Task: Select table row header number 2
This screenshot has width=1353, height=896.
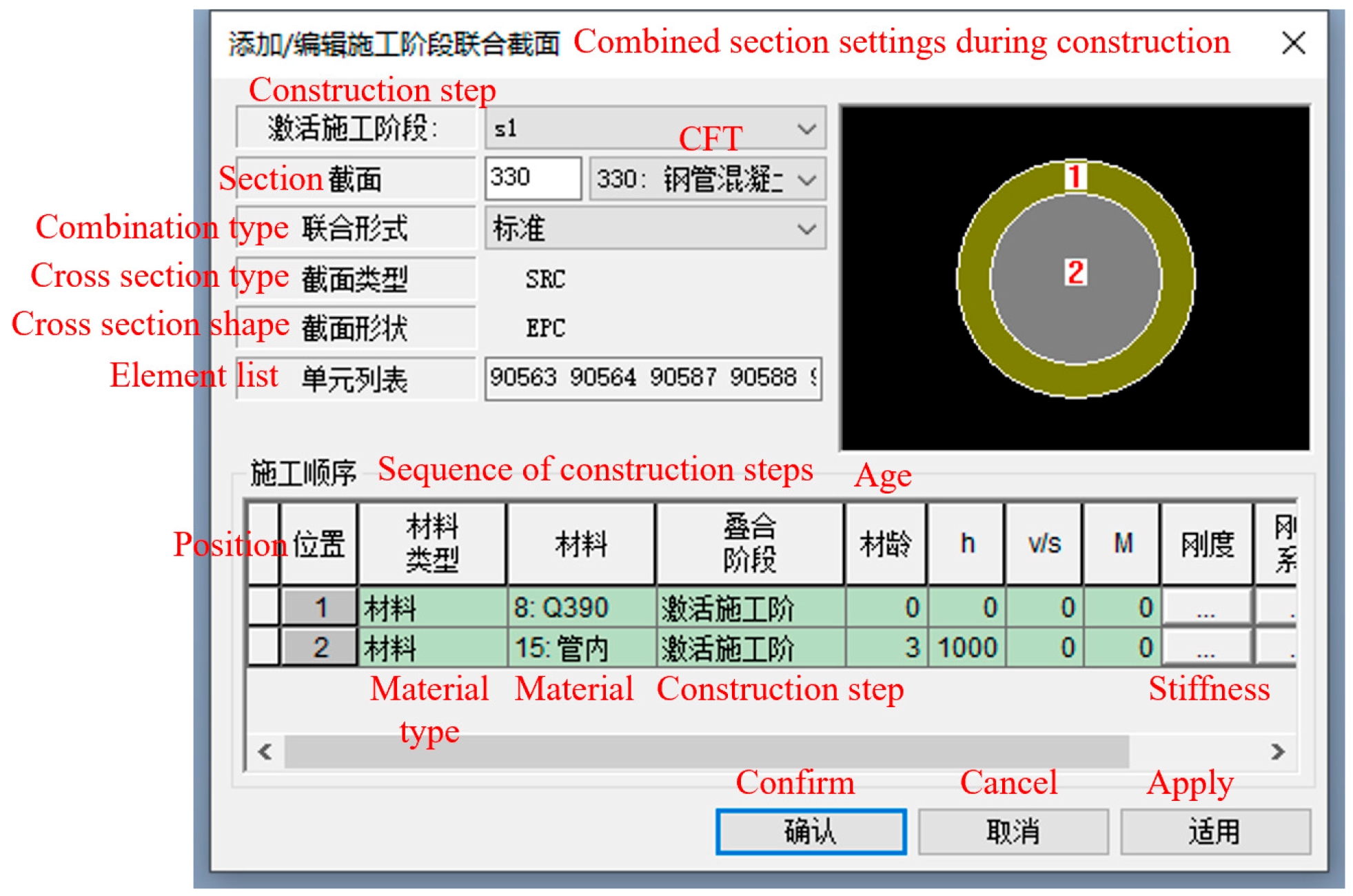Action: (319, 648)
